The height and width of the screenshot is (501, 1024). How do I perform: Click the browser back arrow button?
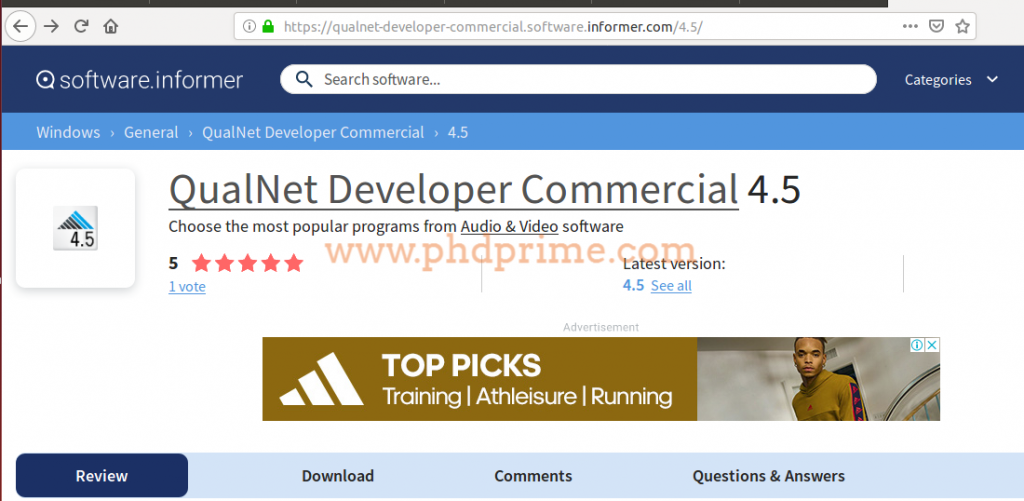[21, 26]
